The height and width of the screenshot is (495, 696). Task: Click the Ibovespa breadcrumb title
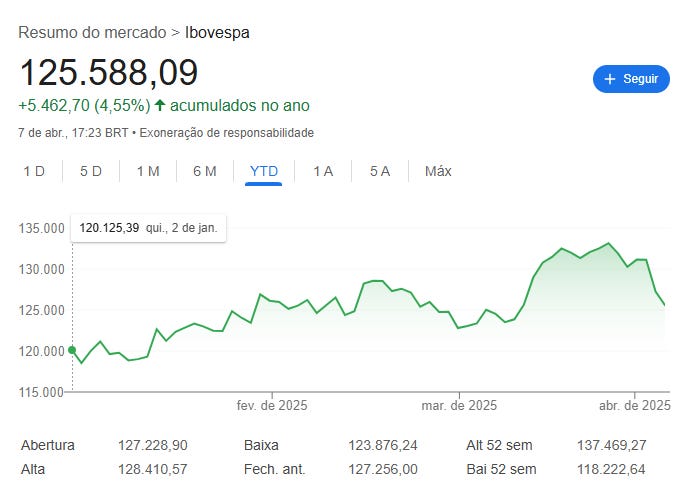point(217,33)
